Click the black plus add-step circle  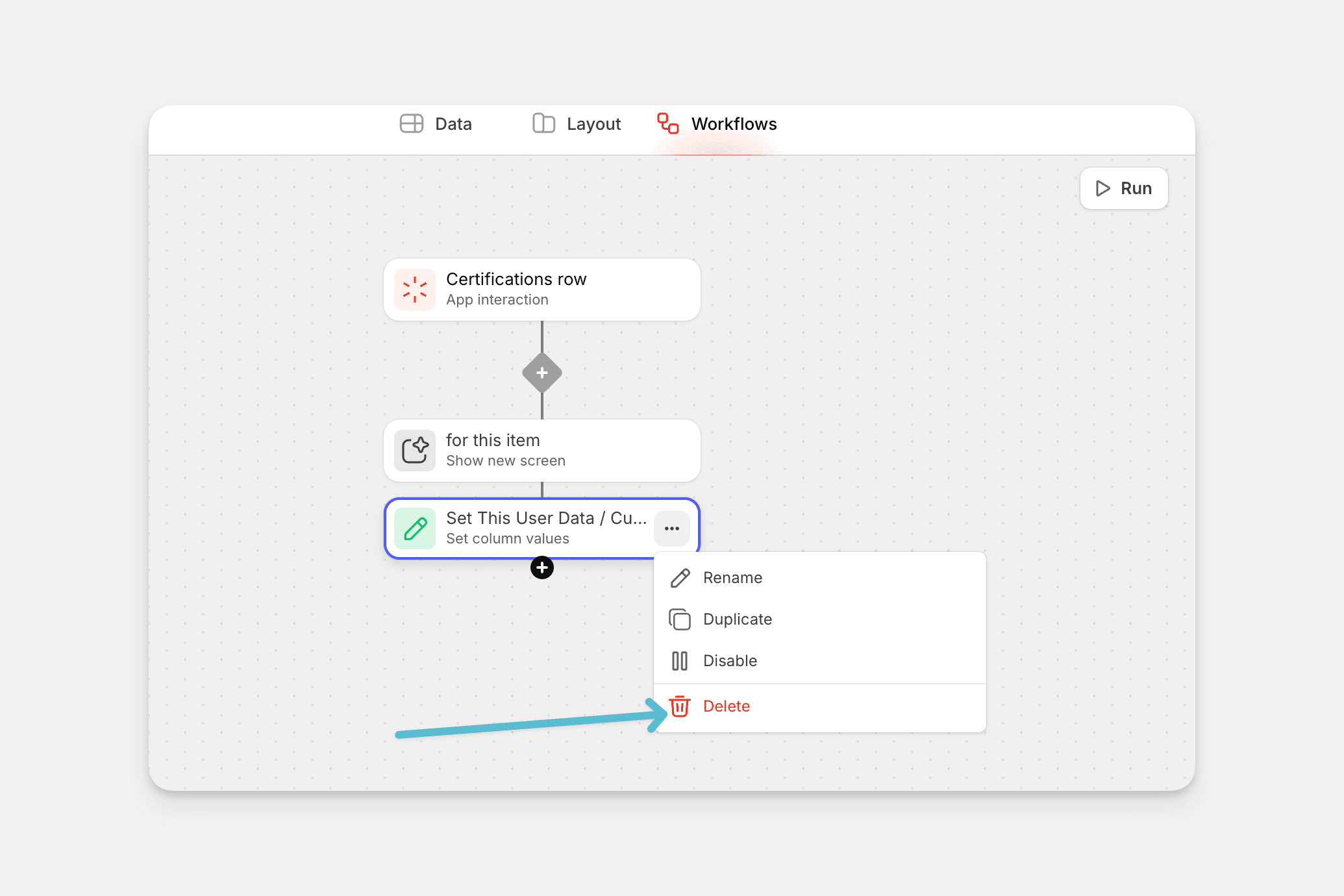(542, 567)
